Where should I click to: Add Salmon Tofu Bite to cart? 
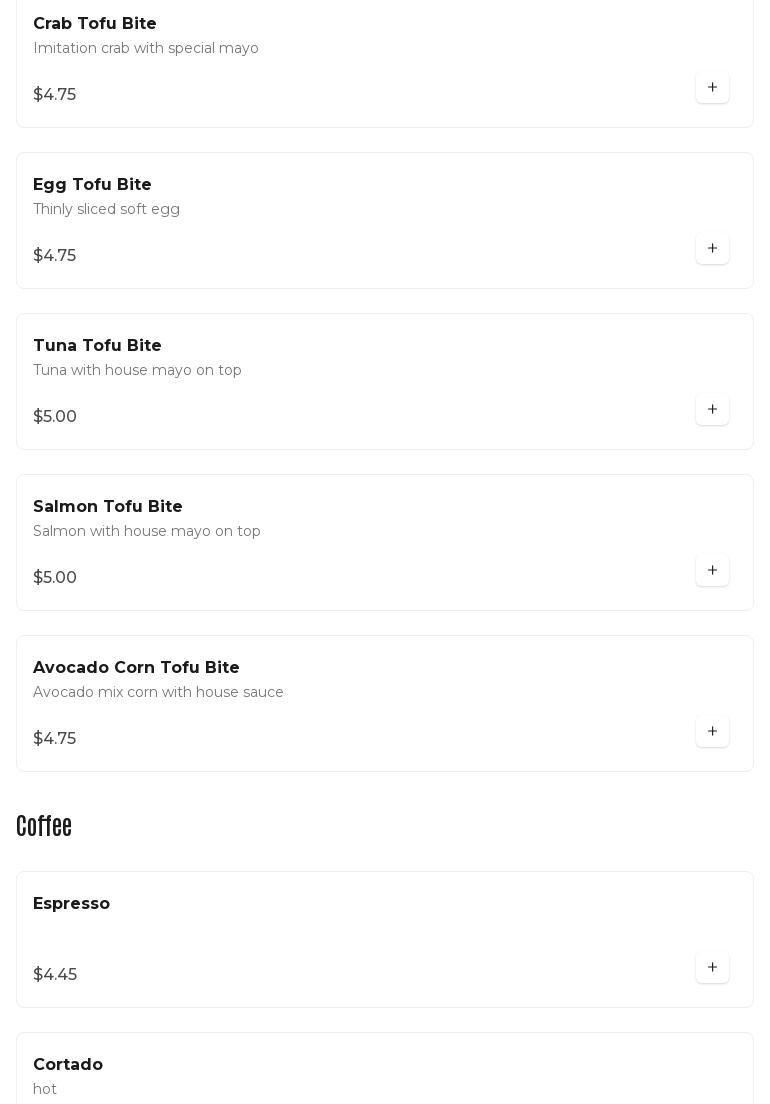[712, 571]
